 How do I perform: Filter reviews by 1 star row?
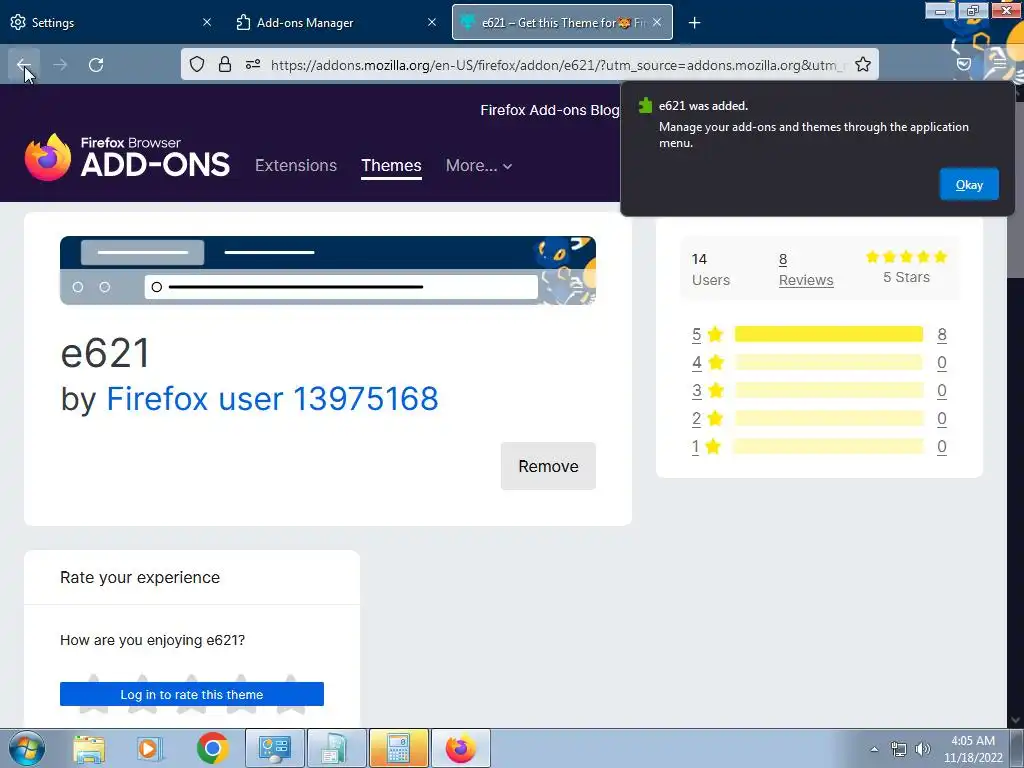(x=819, y=447)
